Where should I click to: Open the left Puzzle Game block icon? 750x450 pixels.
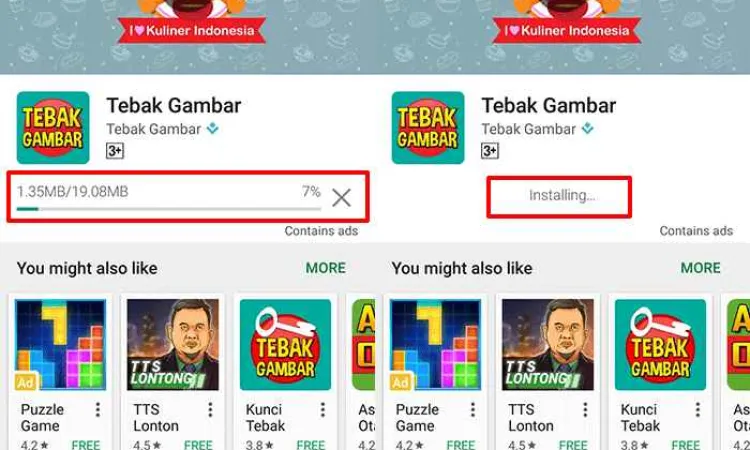coord(60,345)
